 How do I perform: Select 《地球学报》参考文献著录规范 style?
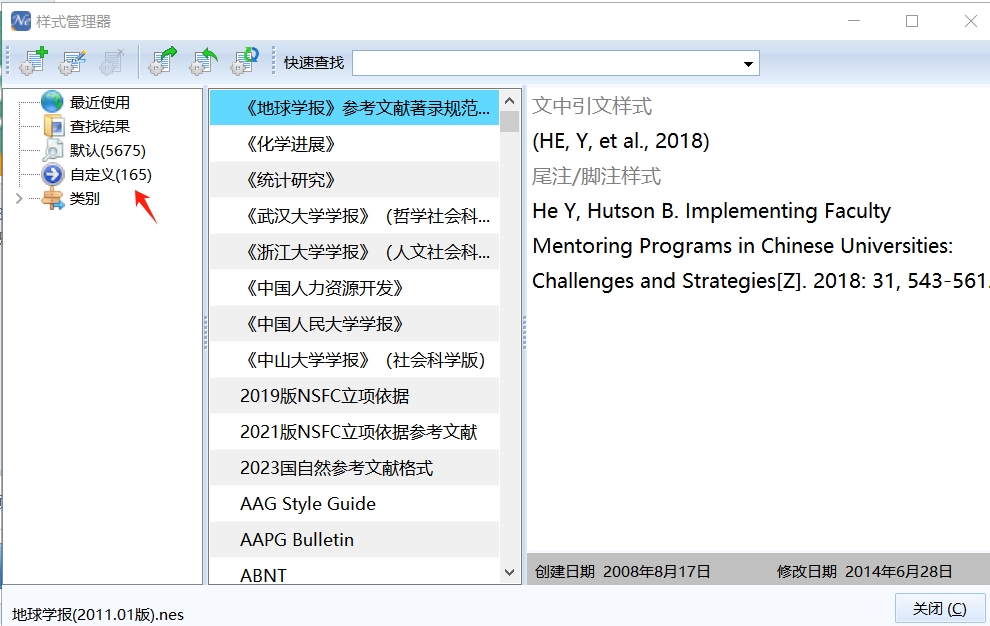click(354, 108)
